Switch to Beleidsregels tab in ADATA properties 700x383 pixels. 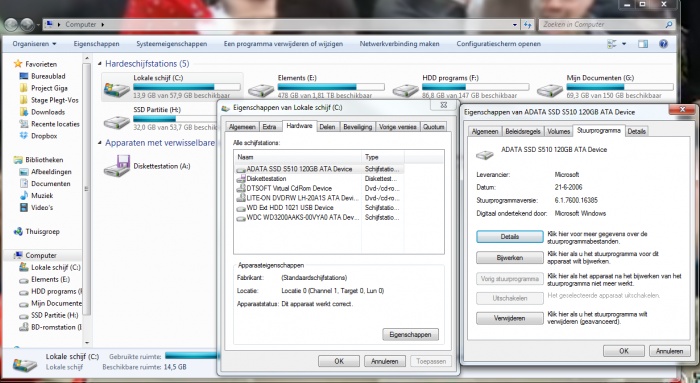click(522, 132)
